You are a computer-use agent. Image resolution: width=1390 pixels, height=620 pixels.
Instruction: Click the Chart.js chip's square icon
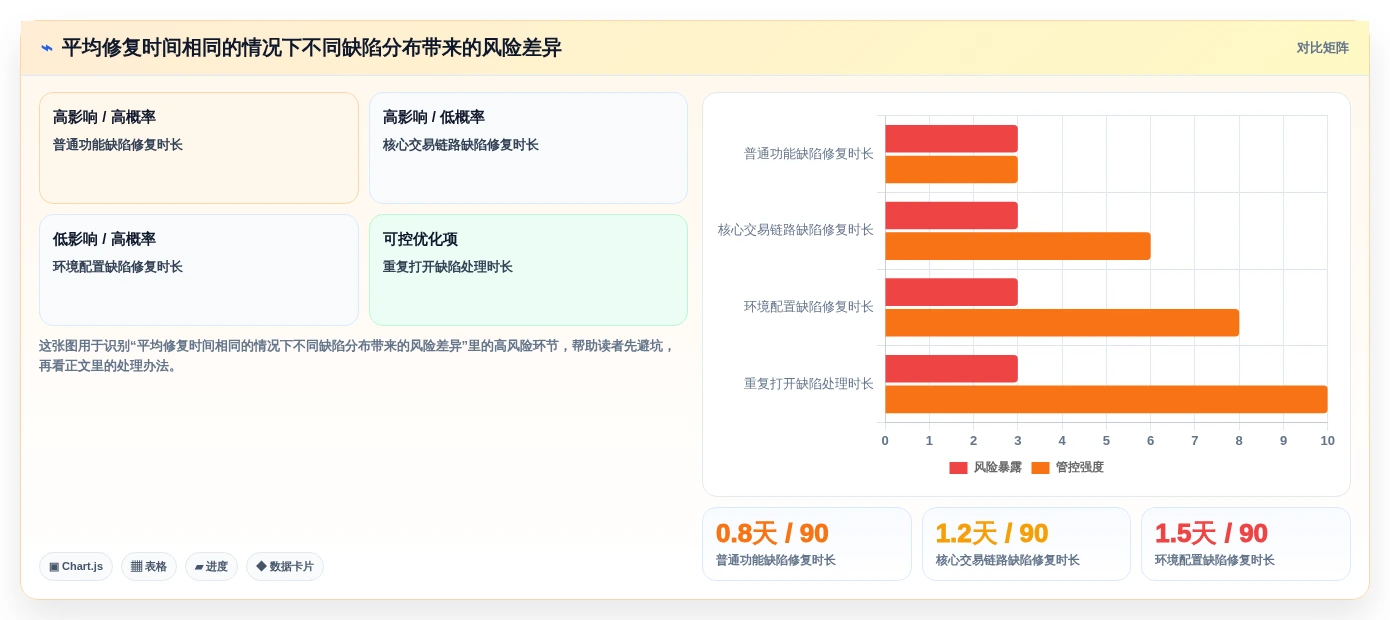(54, 567)
